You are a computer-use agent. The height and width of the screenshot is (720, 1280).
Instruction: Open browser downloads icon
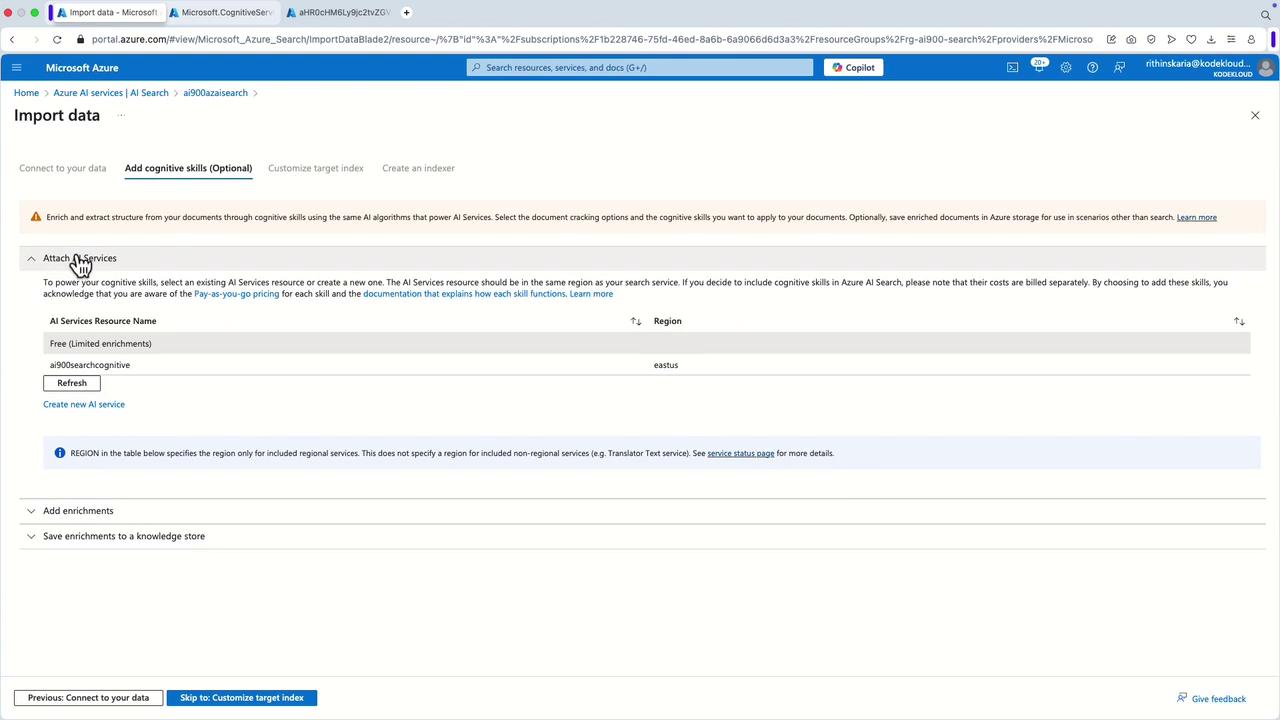click(x=1211, y=39)
